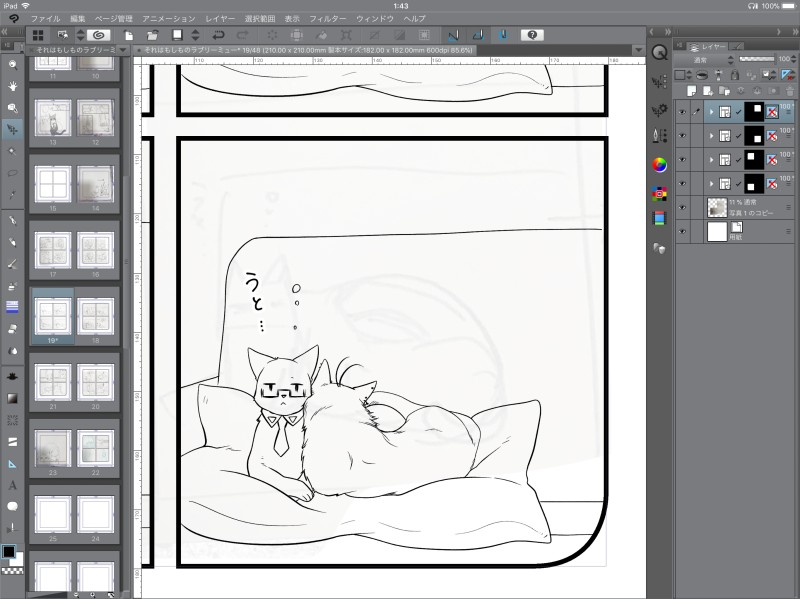This screenshot has width=800, height=599.
Task: Open the ファイル menu
Action: pos(45,18)
